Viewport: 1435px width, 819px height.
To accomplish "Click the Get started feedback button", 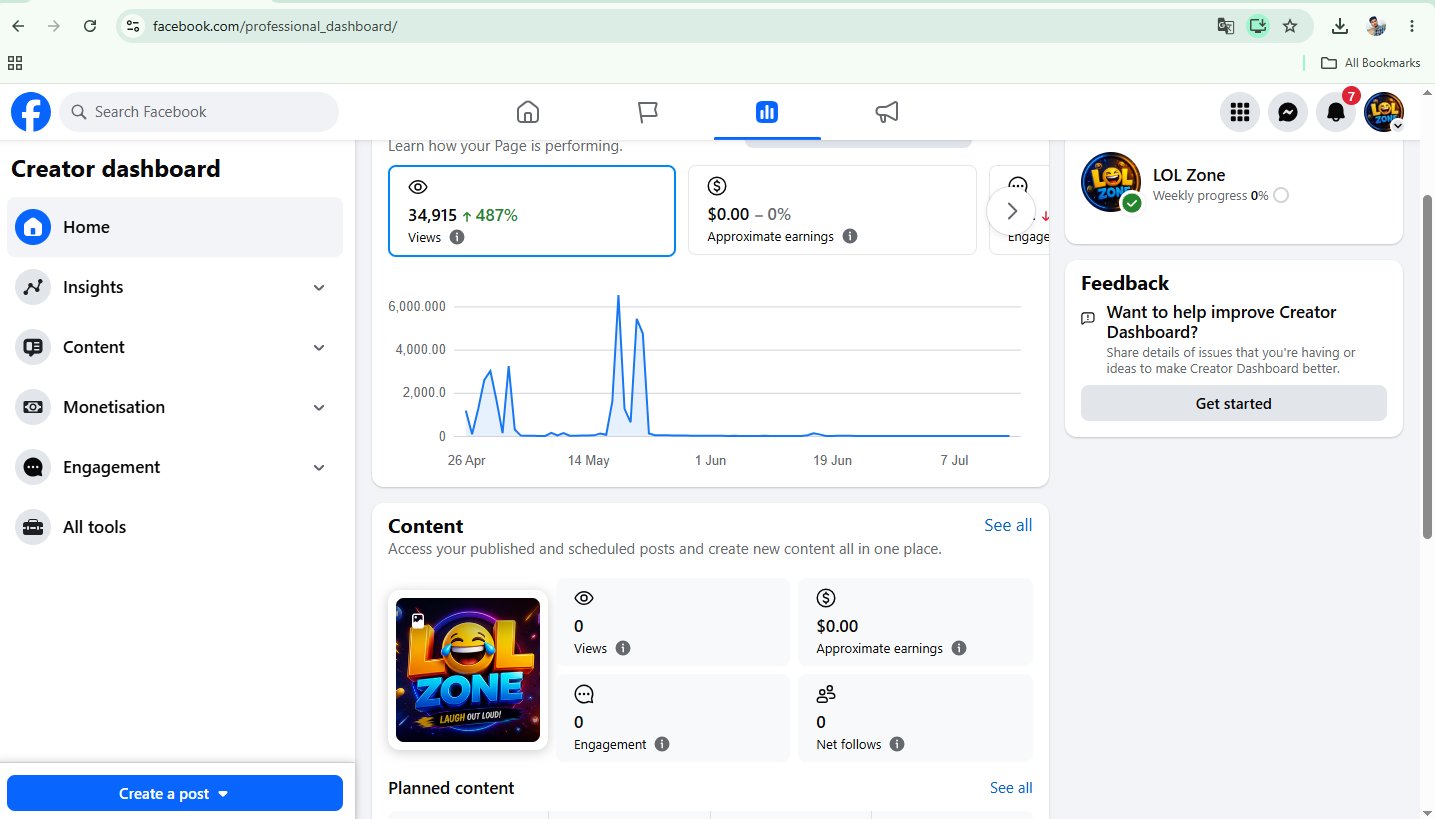I will (1234, 403).
